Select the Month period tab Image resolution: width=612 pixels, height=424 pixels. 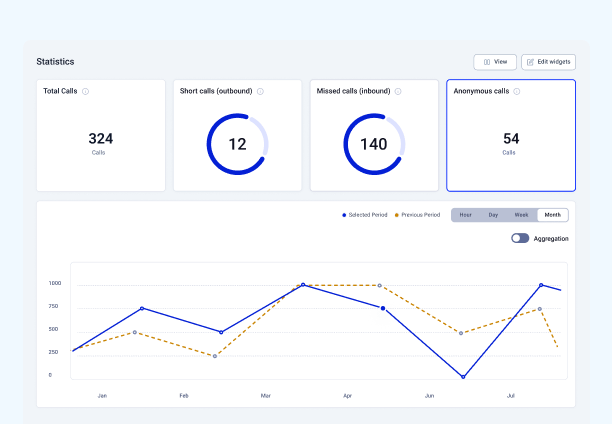[553, 215]
